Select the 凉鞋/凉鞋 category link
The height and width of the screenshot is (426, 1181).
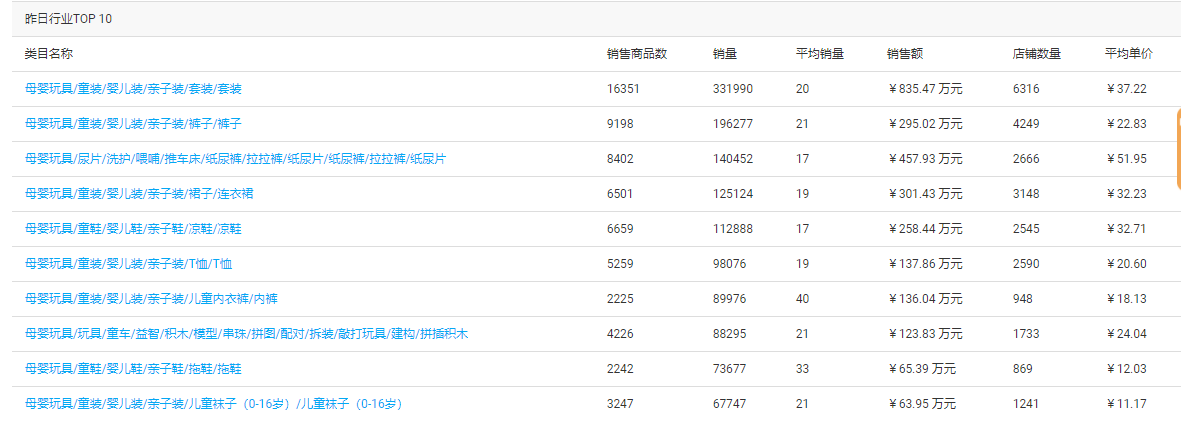pos(133,229)
